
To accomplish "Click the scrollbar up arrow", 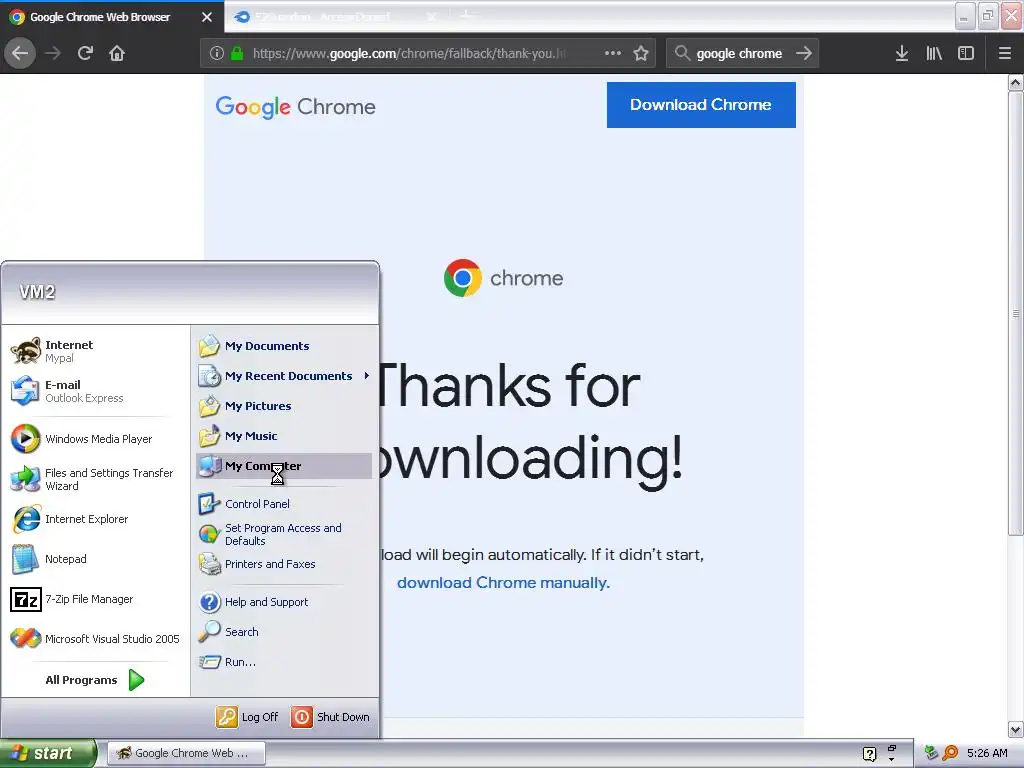I will pyautogui.click(x=1016, y=82).
